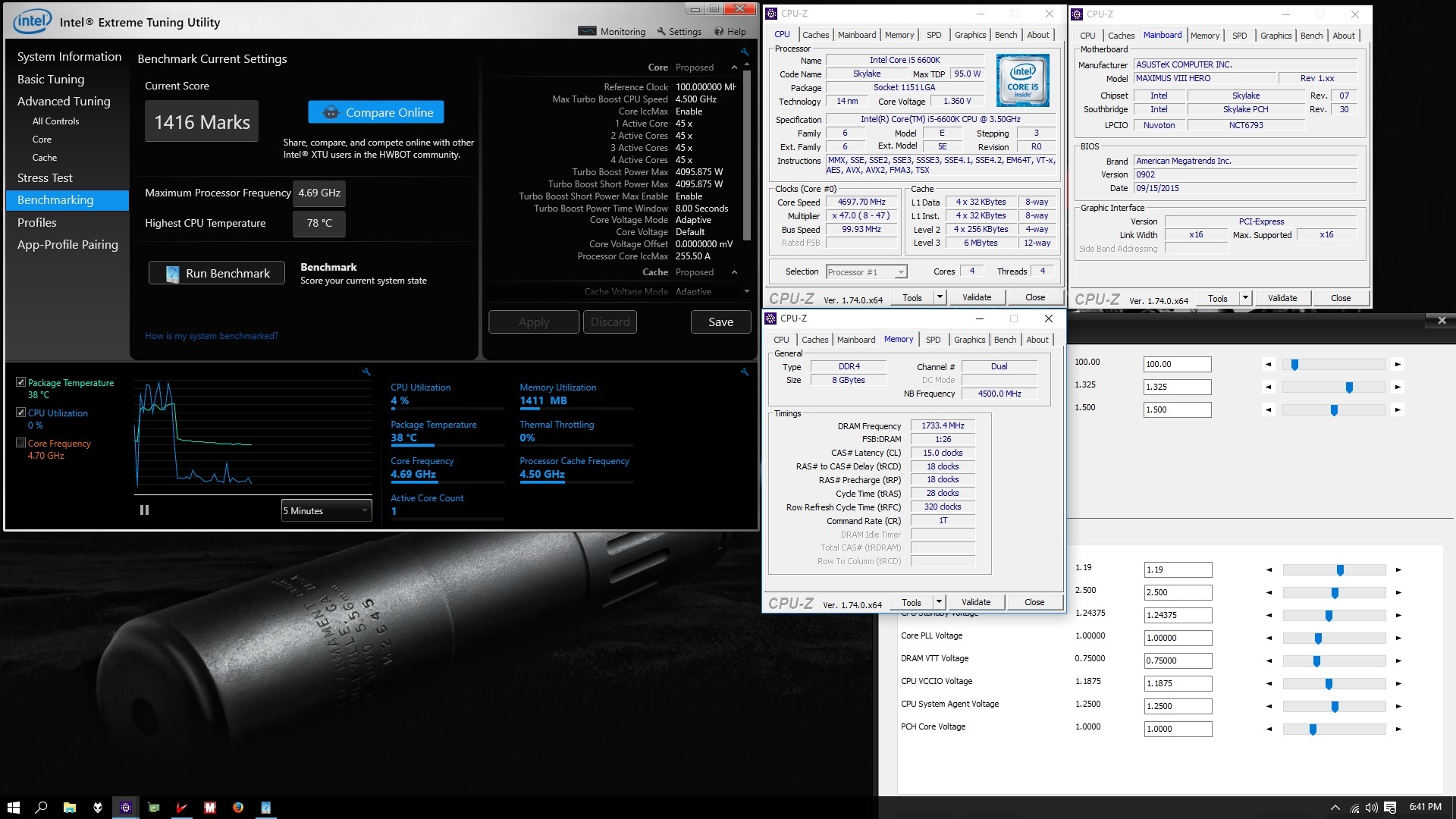Image resolution: width=1456 pixels, height=819 pixels.
Task: Click the PCH Core Voltage value field
Action: [x=1178, y=729]
